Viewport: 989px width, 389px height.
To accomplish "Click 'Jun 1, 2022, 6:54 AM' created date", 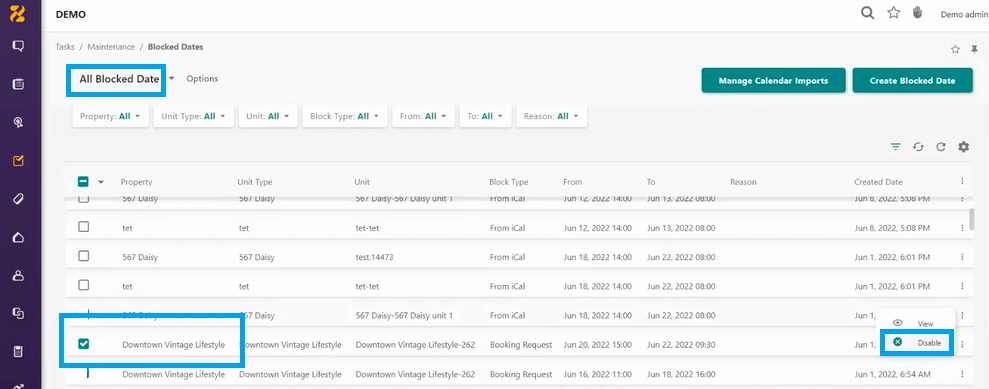I will point(892,374).
